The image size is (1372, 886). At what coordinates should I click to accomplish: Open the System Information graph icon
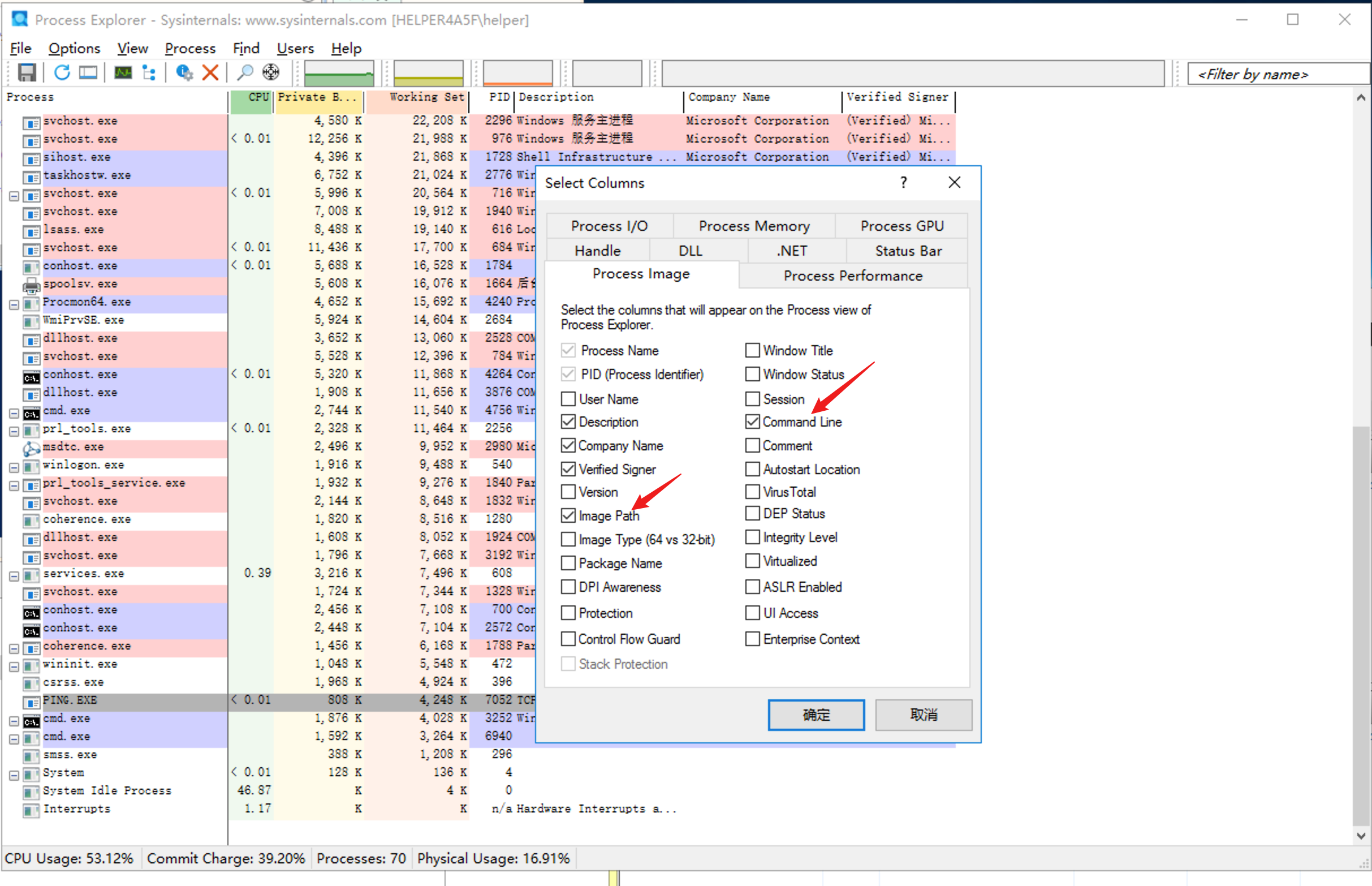[123, 73]
